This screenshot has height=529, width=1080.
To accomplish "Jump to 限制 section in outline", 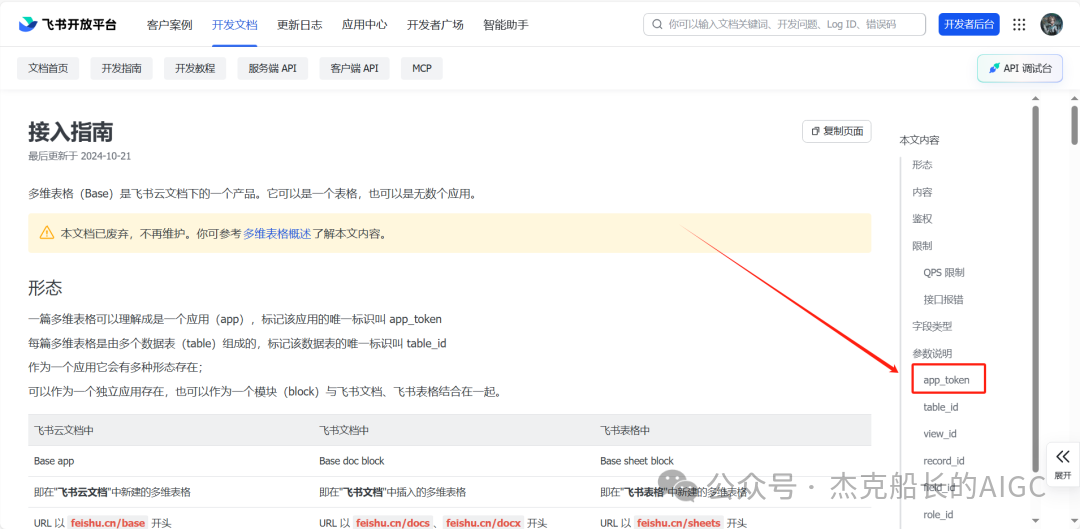I will pos(922,246).
